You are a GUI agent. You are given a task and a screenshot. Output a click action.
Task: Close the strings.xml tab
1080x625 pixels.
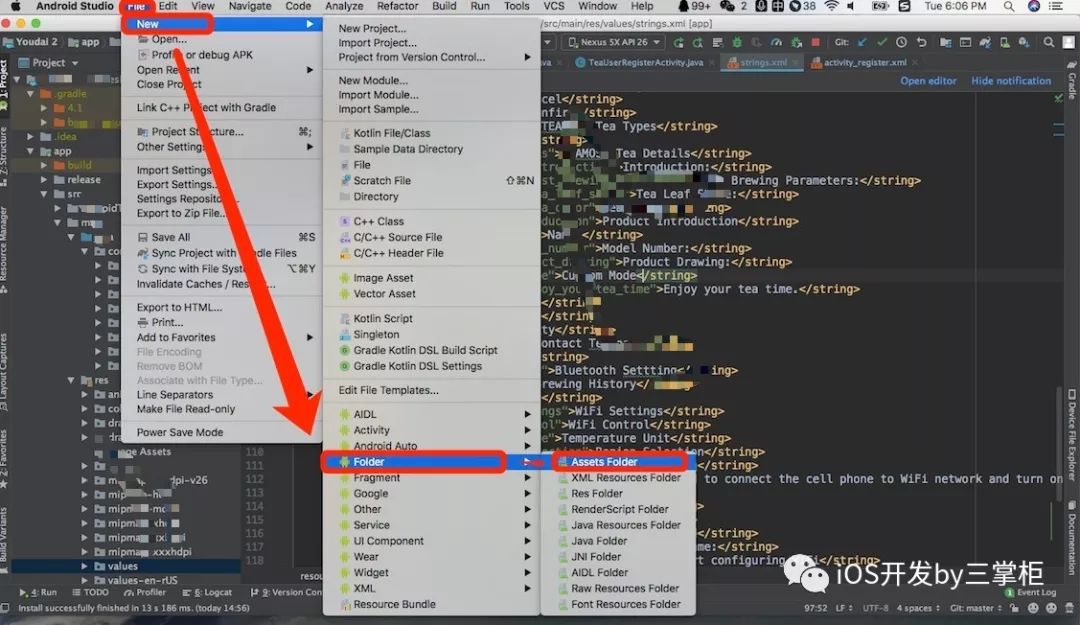[796, 63]
